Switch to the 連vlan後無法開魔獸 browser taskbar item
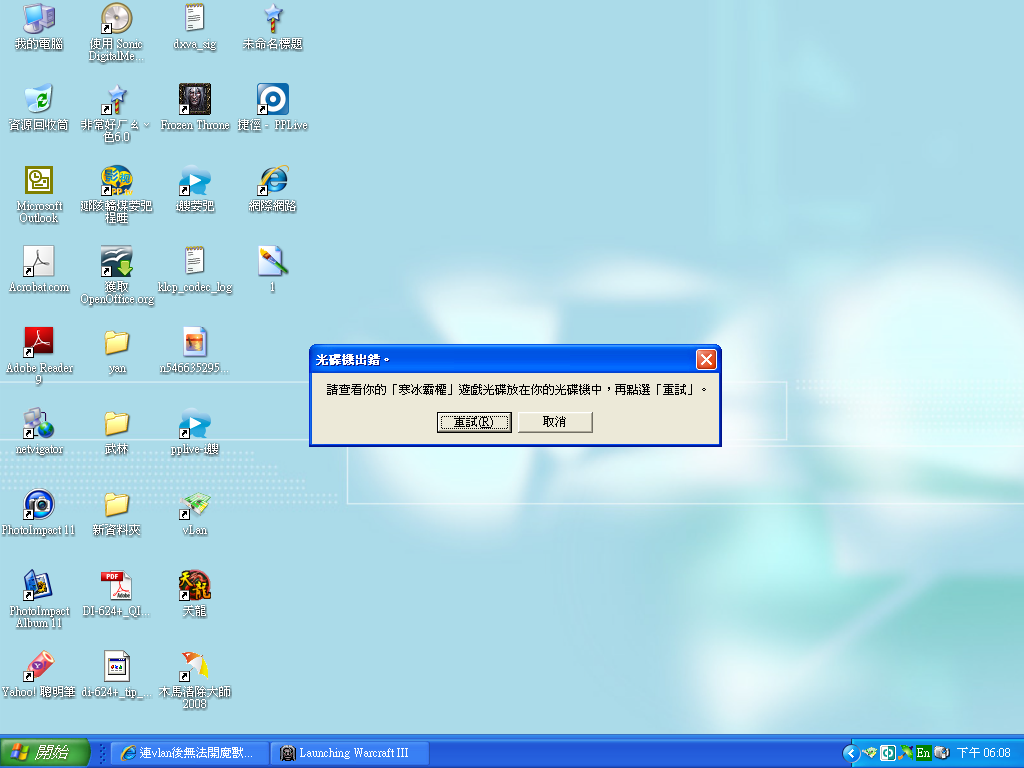The height and width of the screenshot is (768, 1024). point(189,753)
